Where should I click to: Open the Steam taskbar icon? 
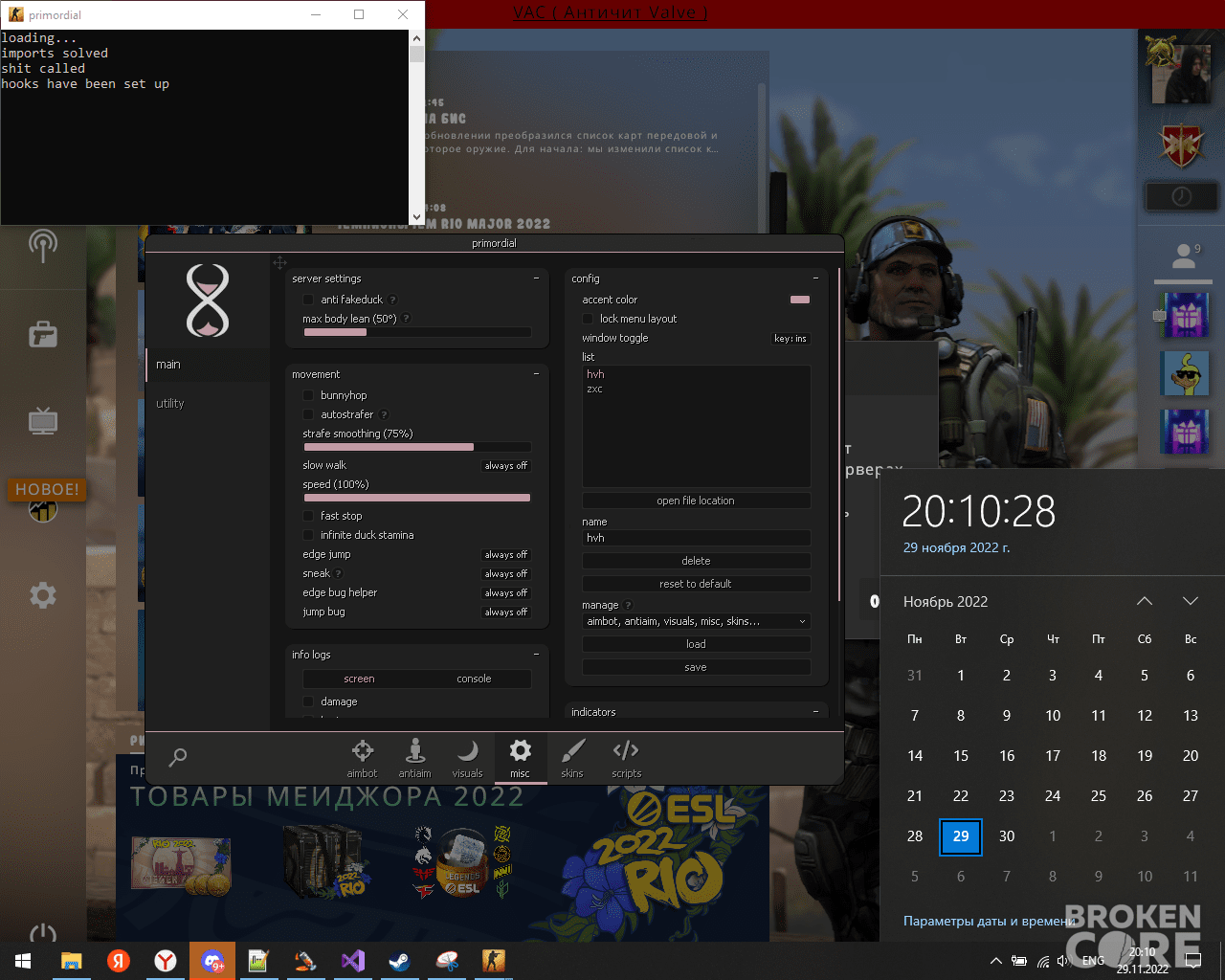pyautogui.click(x=399, y=960)
